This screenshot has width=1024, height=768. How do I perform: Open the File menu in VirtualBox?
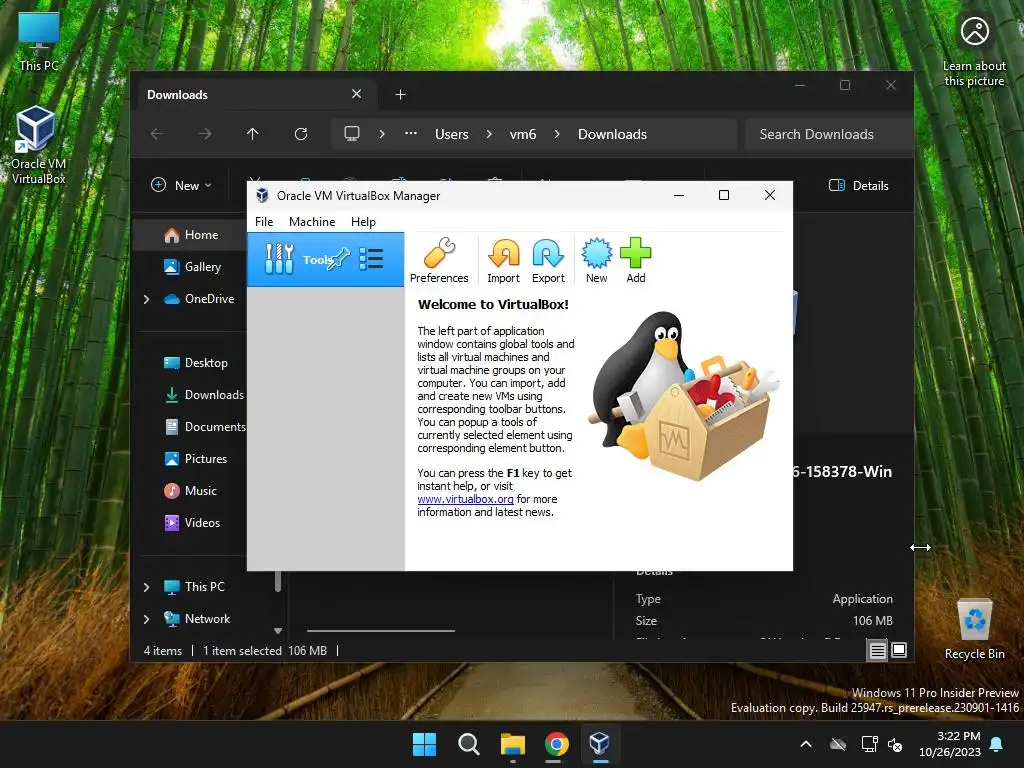pyautogui.click(x=264, y=221)
